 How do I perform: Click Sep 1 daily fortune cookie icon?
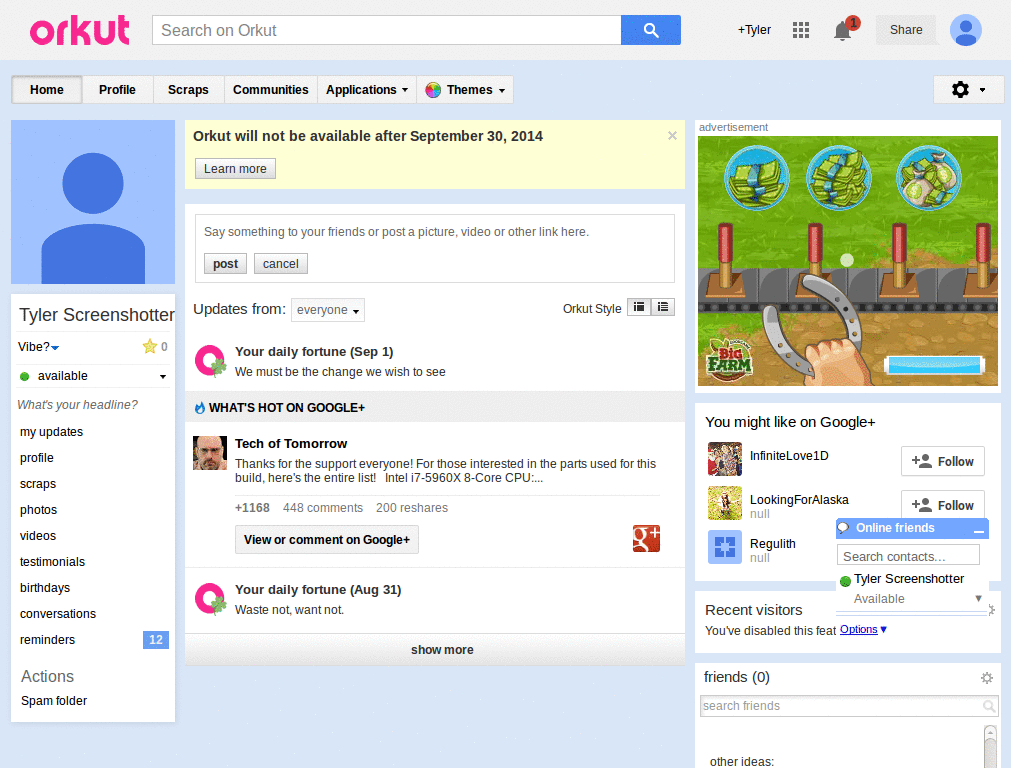tap(210, 361)
